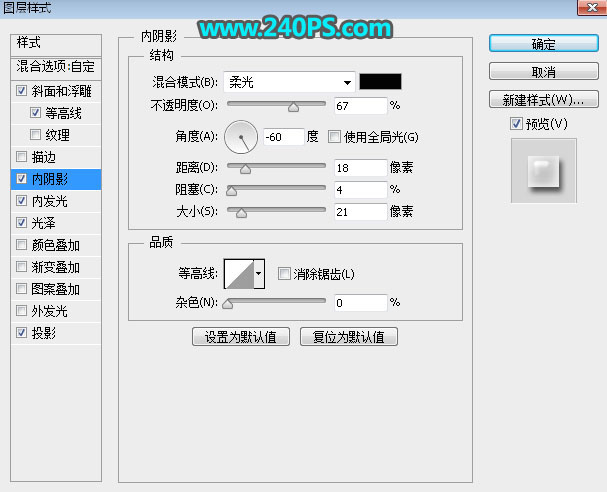This screenshot has width=607, height=492.
Task: Enable the 外发光 checkbox
Action: tap(21, 310)
